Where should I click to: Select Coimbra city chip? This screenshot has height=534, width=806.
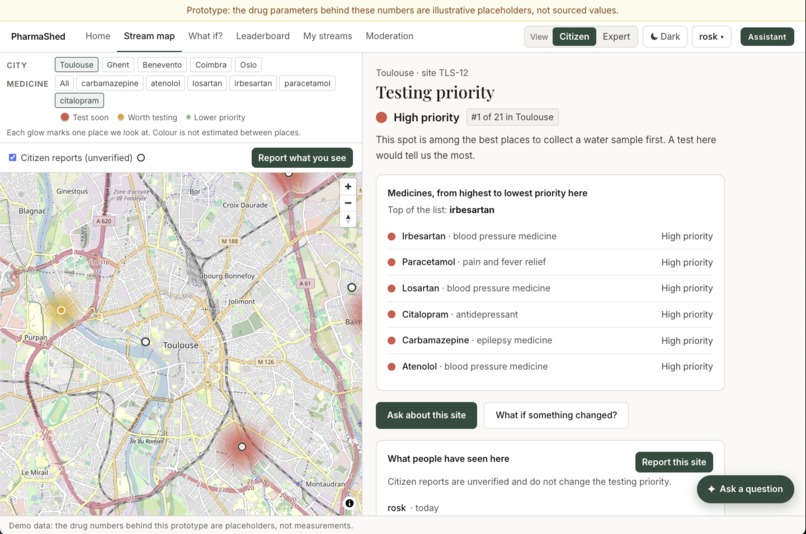tap(211, 65)
